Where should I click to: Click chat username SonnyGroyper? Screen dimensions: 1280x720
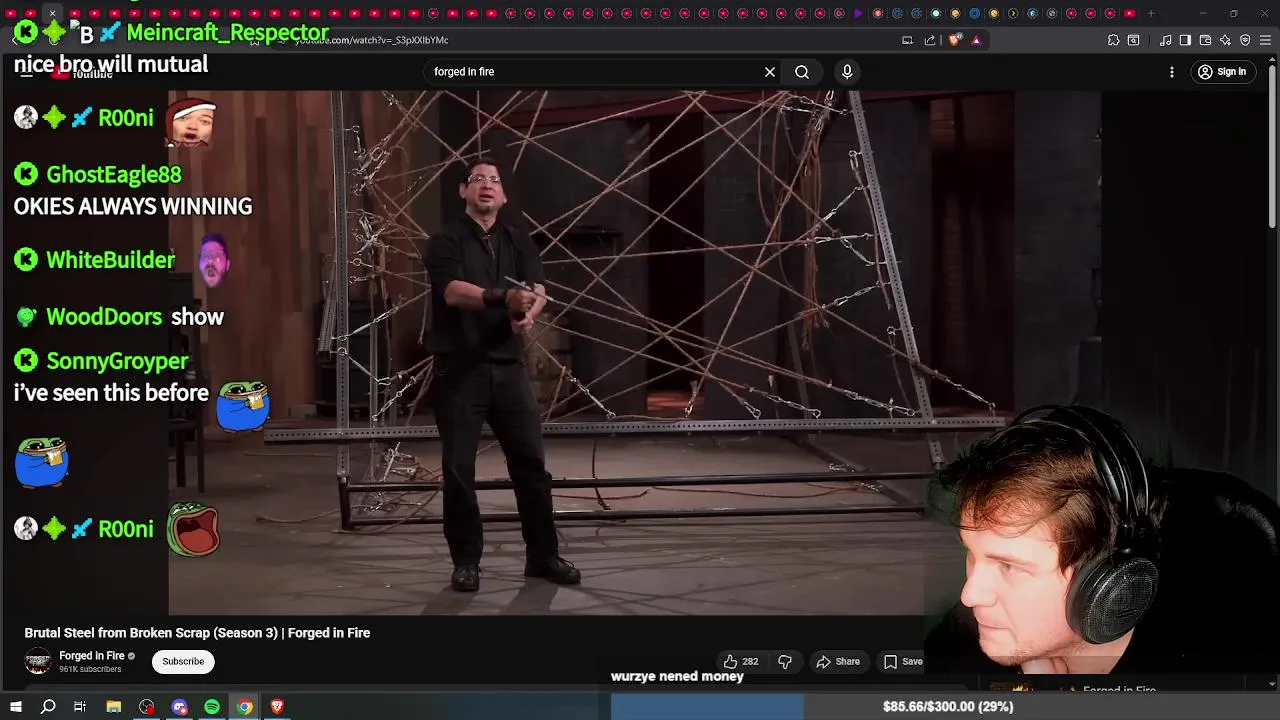coord(117,361)
